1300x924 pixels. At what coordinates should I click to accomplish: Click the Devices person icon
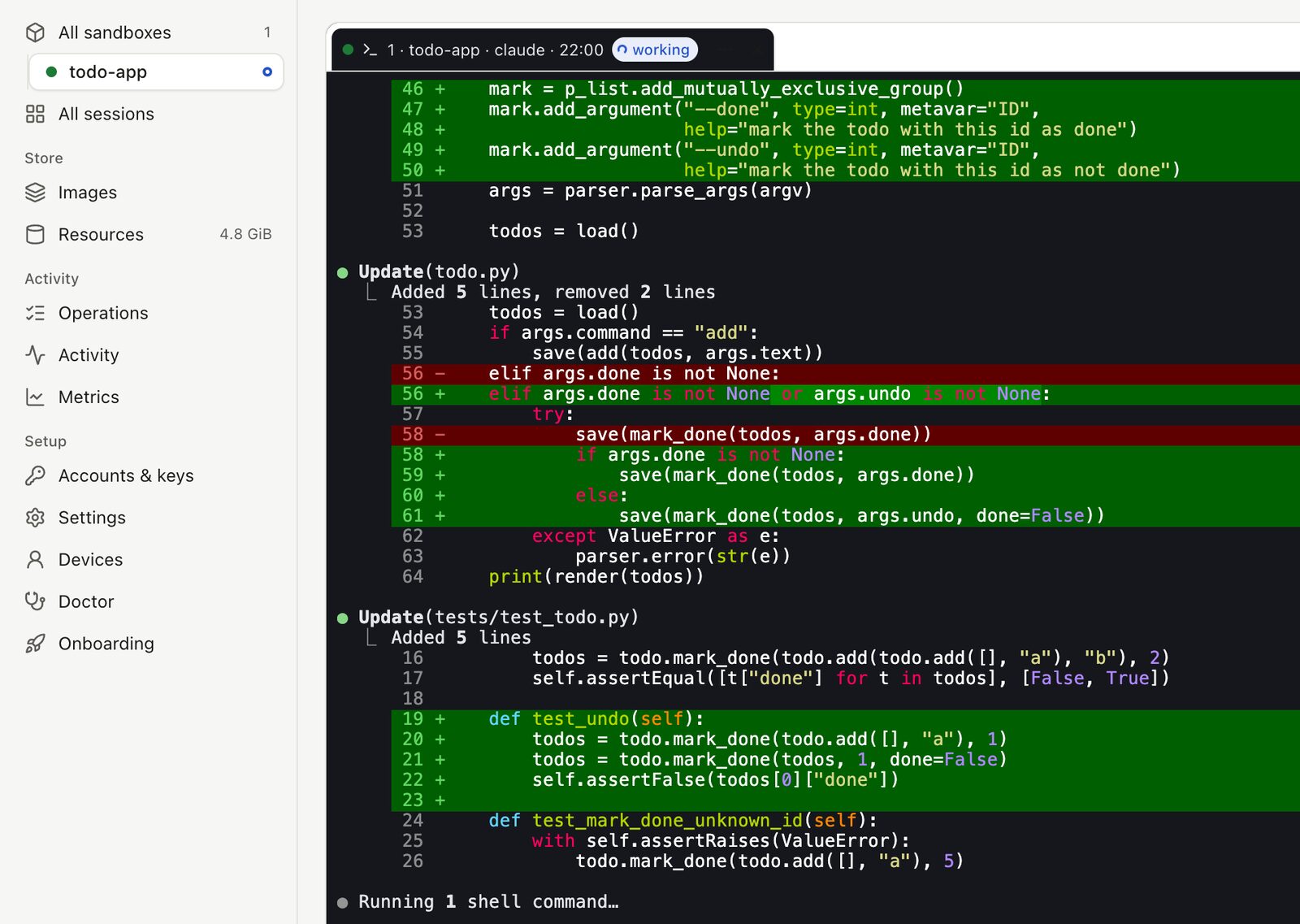coord(35,559)
